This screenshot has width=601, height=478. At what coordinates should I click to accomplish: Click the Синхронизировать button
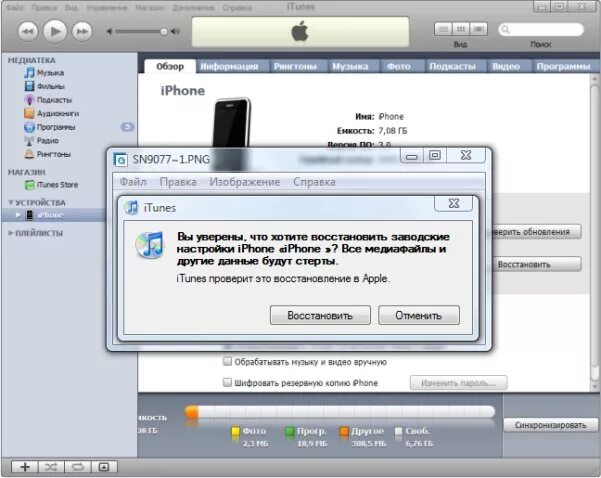coord(550,425)
